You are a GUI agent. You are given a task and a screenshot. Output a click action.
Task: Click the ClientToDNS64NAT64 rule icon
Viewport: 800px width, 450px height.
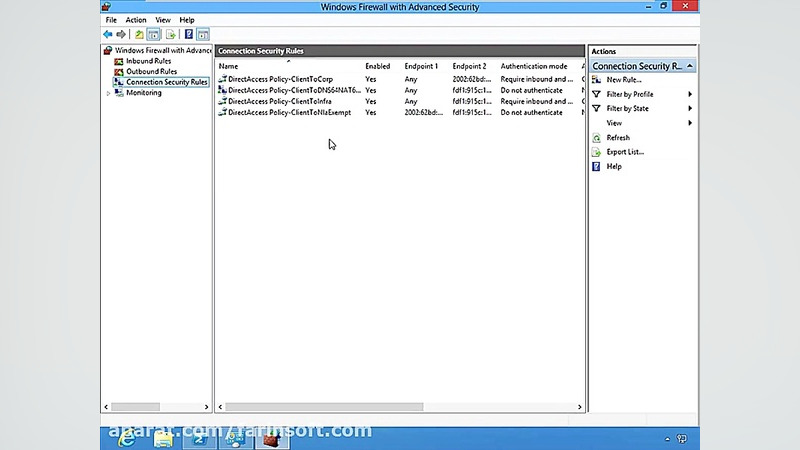tap(222, 90)
